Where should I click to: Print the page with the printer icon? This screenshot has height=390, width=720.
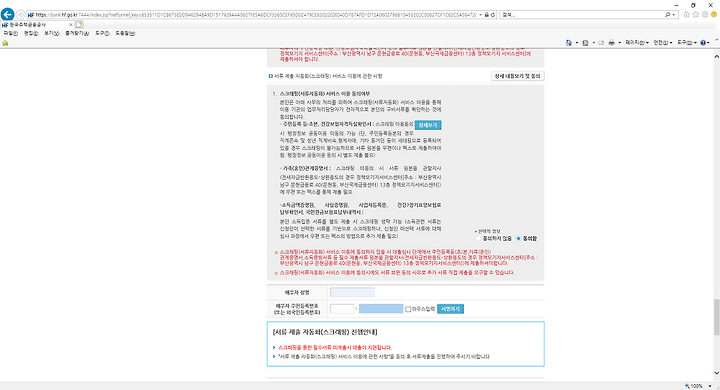tap(612, 43)
